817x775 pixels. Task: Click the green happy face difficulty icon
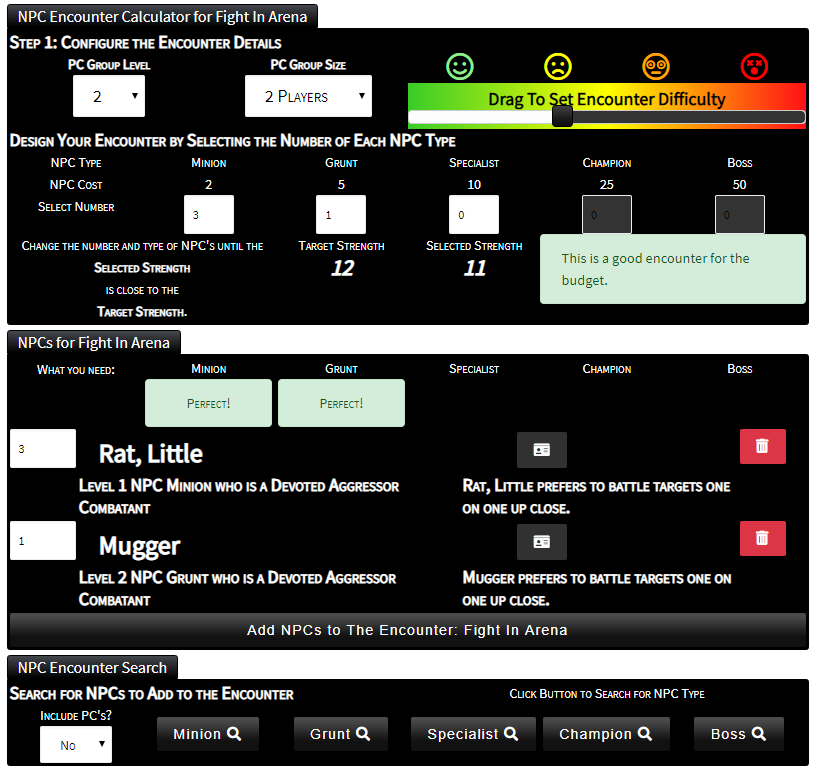click(x=460, y=67)
